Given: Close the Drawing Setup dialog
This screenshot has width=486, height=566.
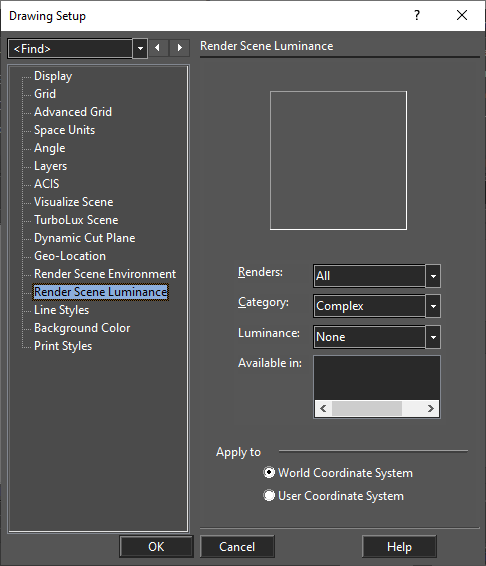Looking at the screenshot, I should [x=462, y=16].
